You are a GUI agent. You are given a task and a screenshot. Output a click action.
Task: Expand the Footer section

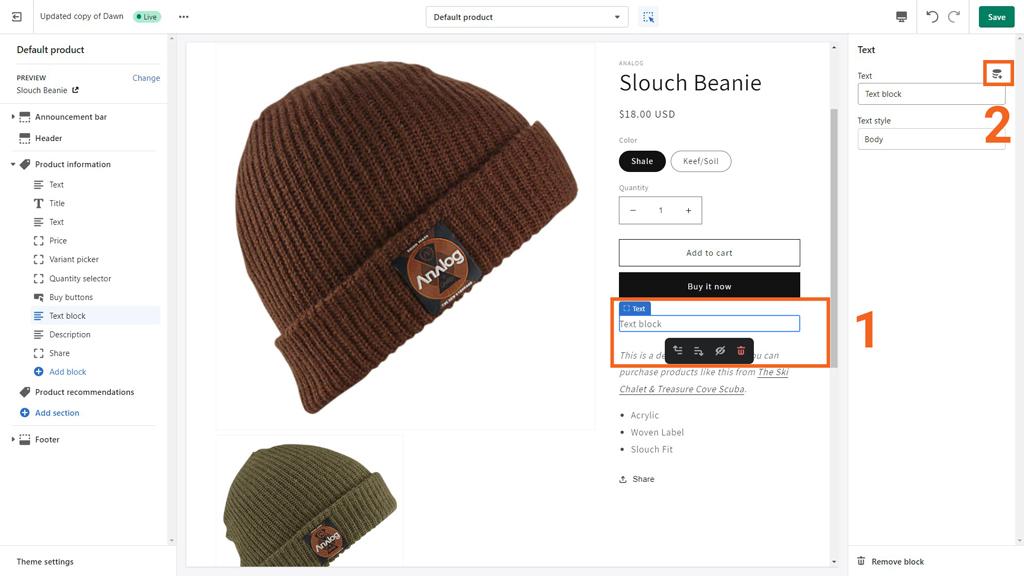click(13, 440)
